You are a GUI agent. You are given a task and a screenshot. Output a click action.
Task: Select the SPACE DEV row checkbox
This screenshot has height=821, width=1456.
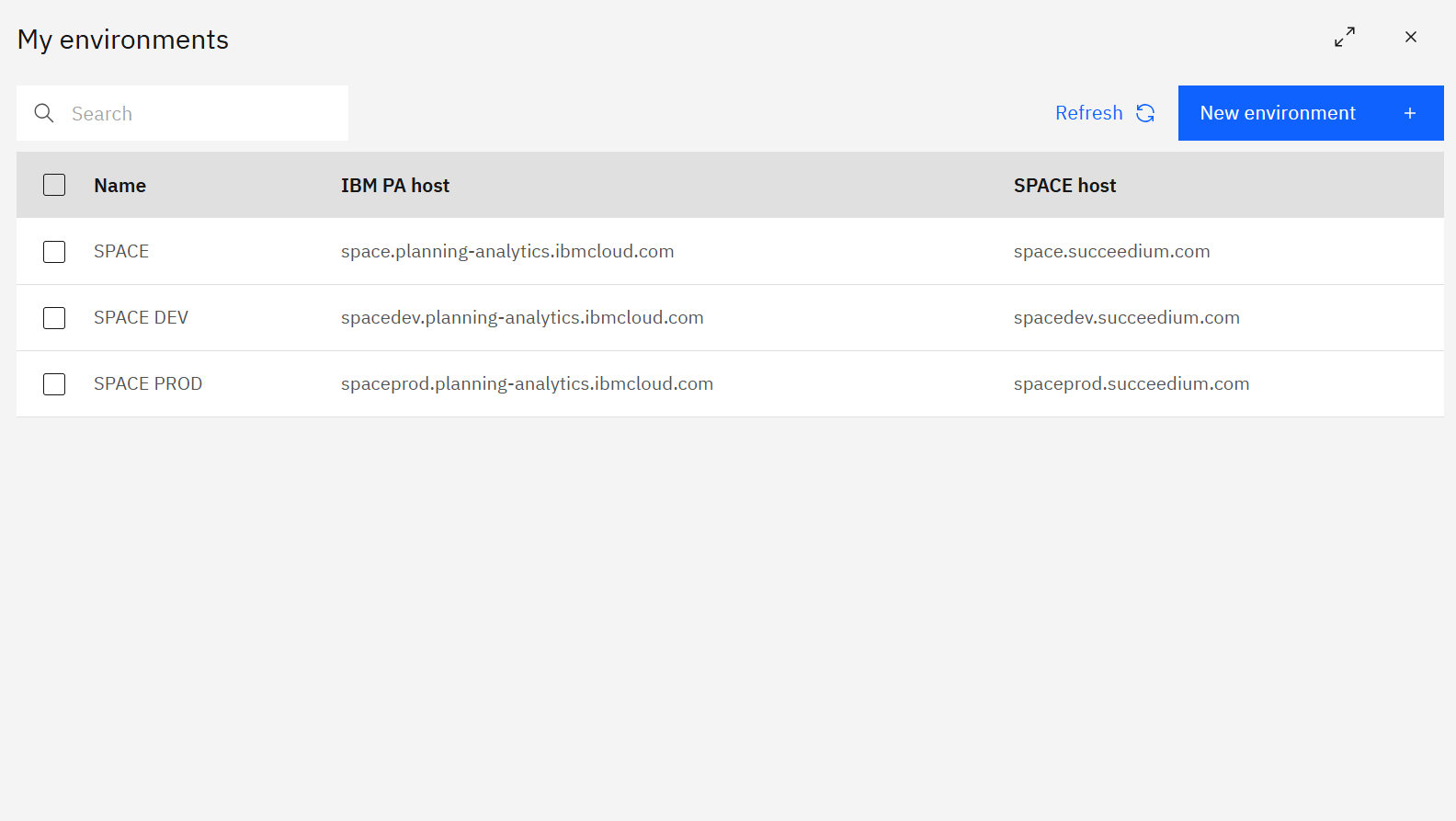point(54,318)
